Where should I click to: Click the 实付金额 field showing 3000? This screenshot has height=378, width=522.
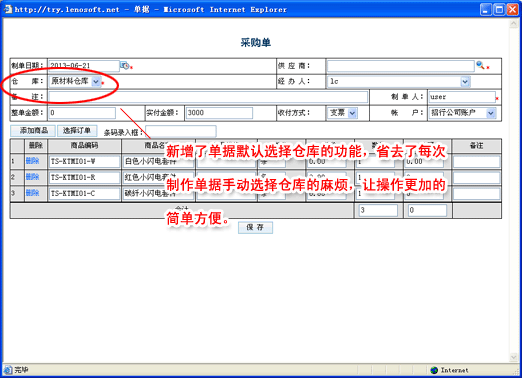click(x=219, y=113)
